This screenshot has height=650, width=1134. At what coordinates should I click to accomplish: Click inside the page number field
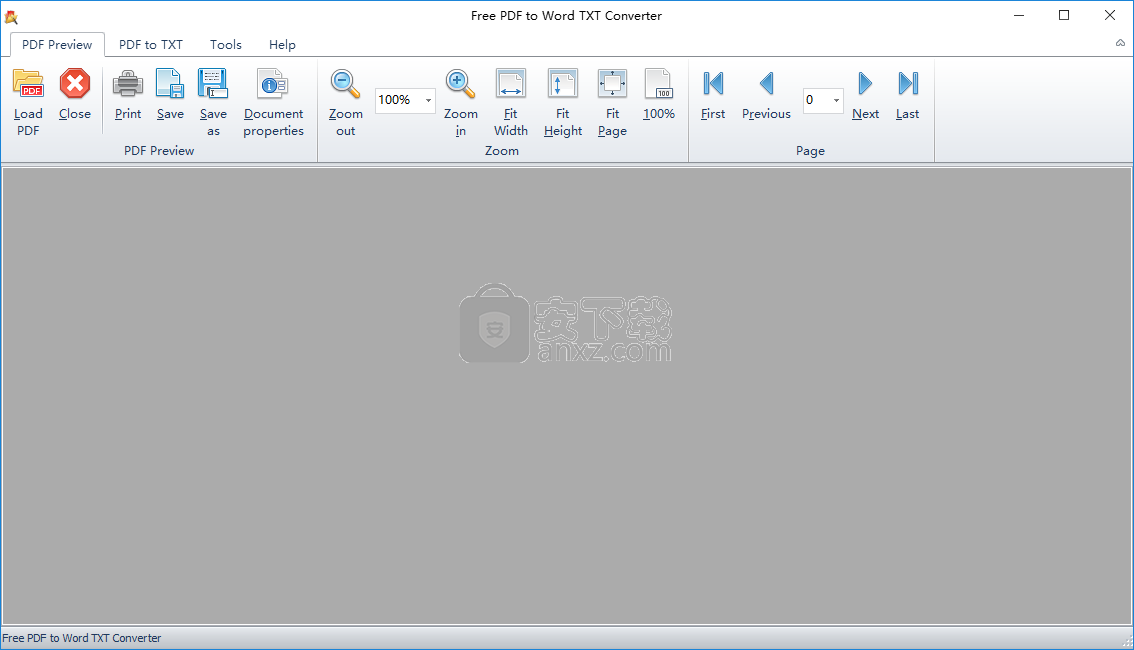(817, 100)
